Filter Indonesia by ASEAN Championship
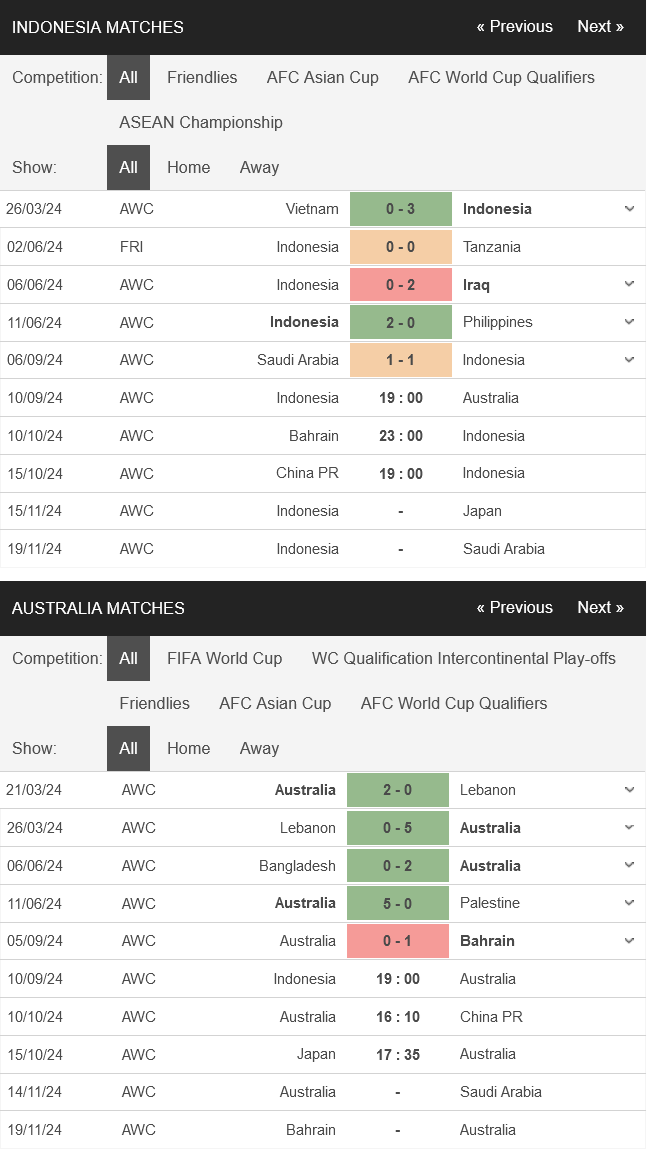648x1163 pixels. (x=201, y=123)
